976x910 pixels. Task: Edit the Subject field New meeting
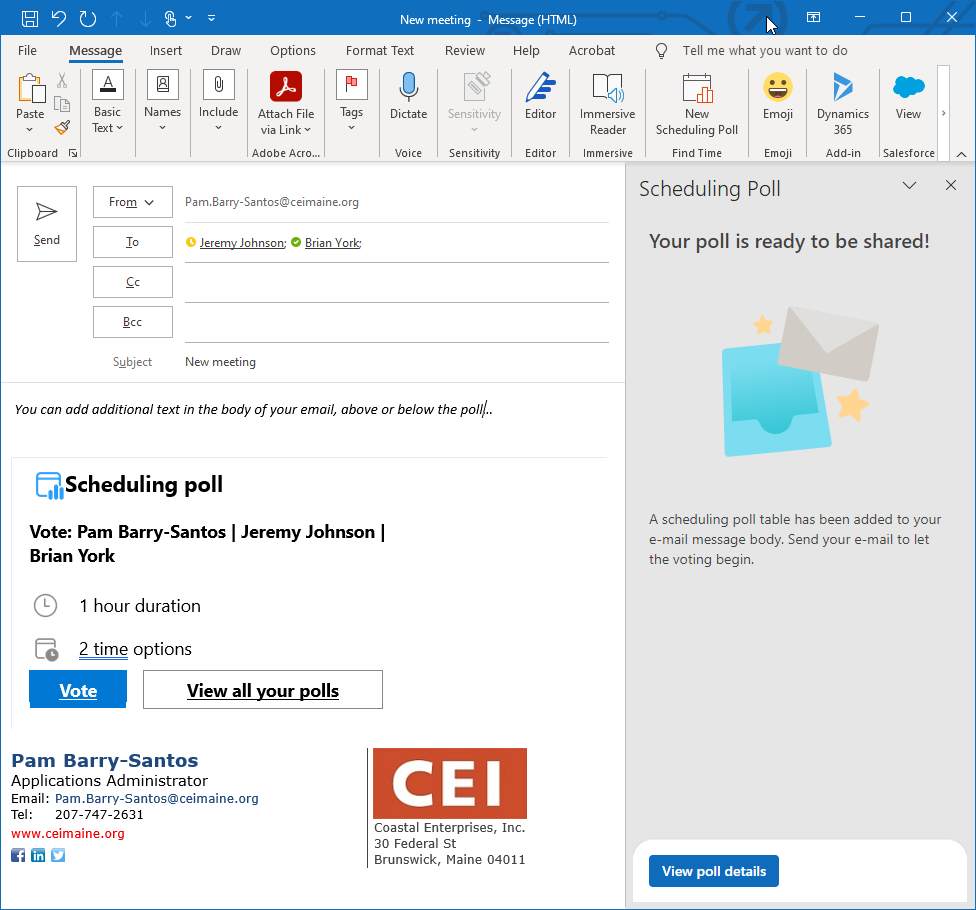tap(396, 362)
